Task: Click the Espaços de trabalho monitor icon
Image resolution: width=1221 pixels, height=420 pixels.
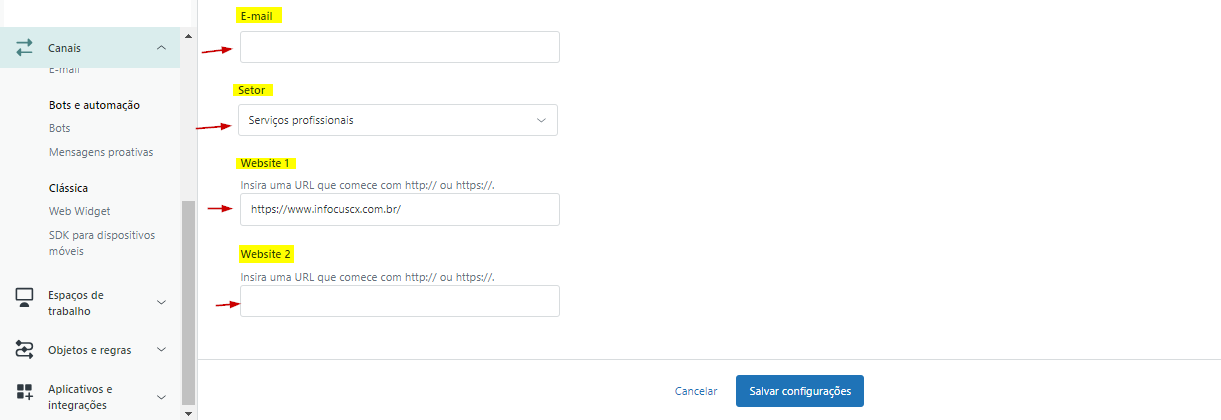Action: click(25, 296)
